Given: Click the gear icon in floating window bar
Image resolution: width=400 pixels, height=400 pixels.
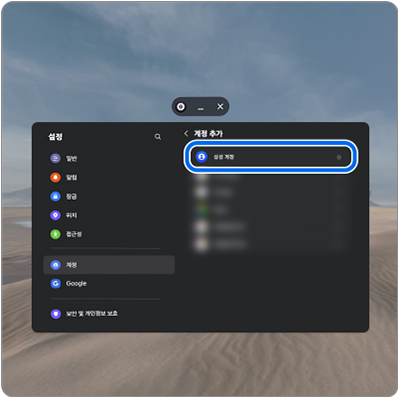Looking at the screenshot, I should point(181,107).
